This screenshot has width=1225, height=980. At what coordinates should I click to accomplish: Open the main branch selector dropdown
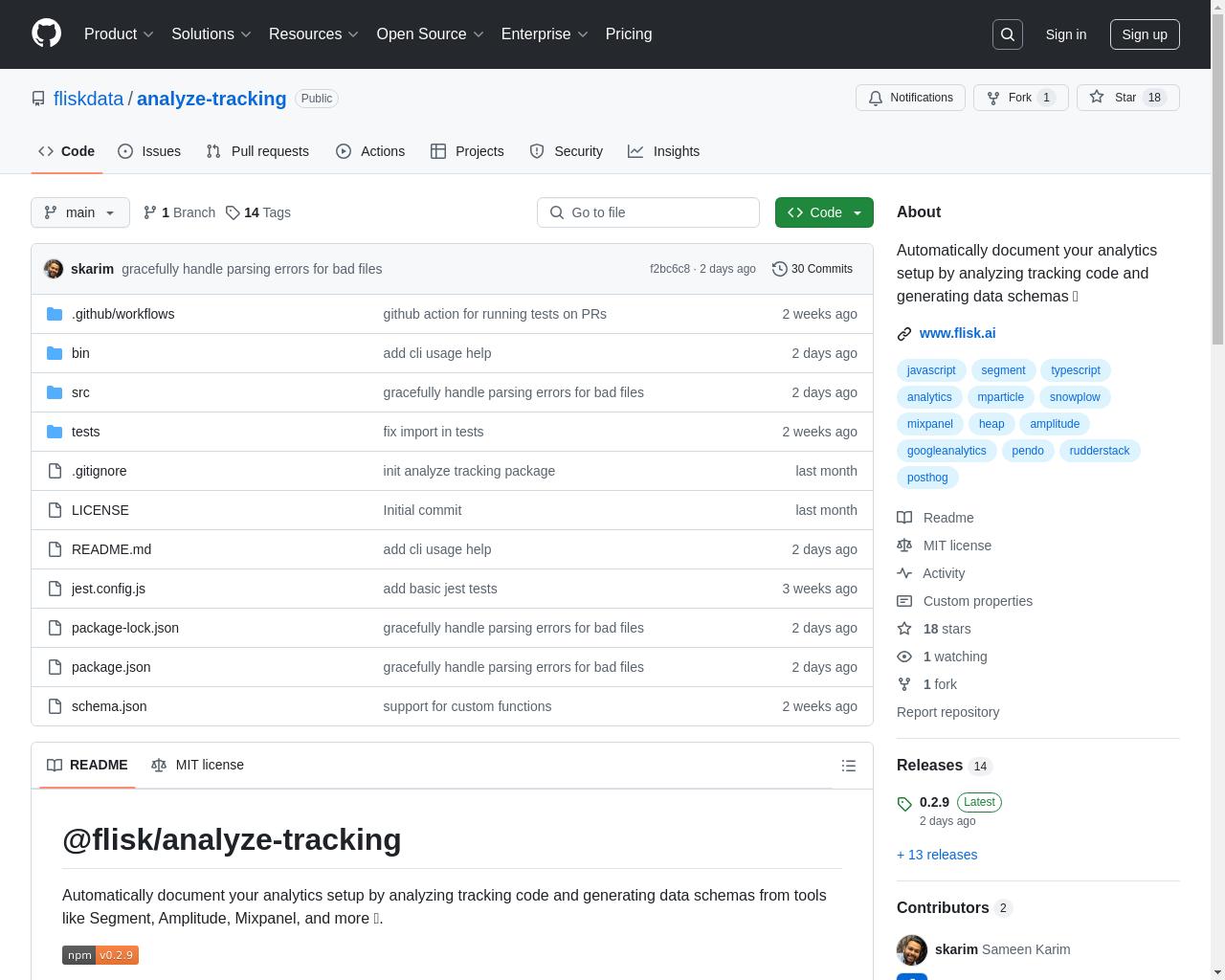pyautogui.click(x=80, y=212)
